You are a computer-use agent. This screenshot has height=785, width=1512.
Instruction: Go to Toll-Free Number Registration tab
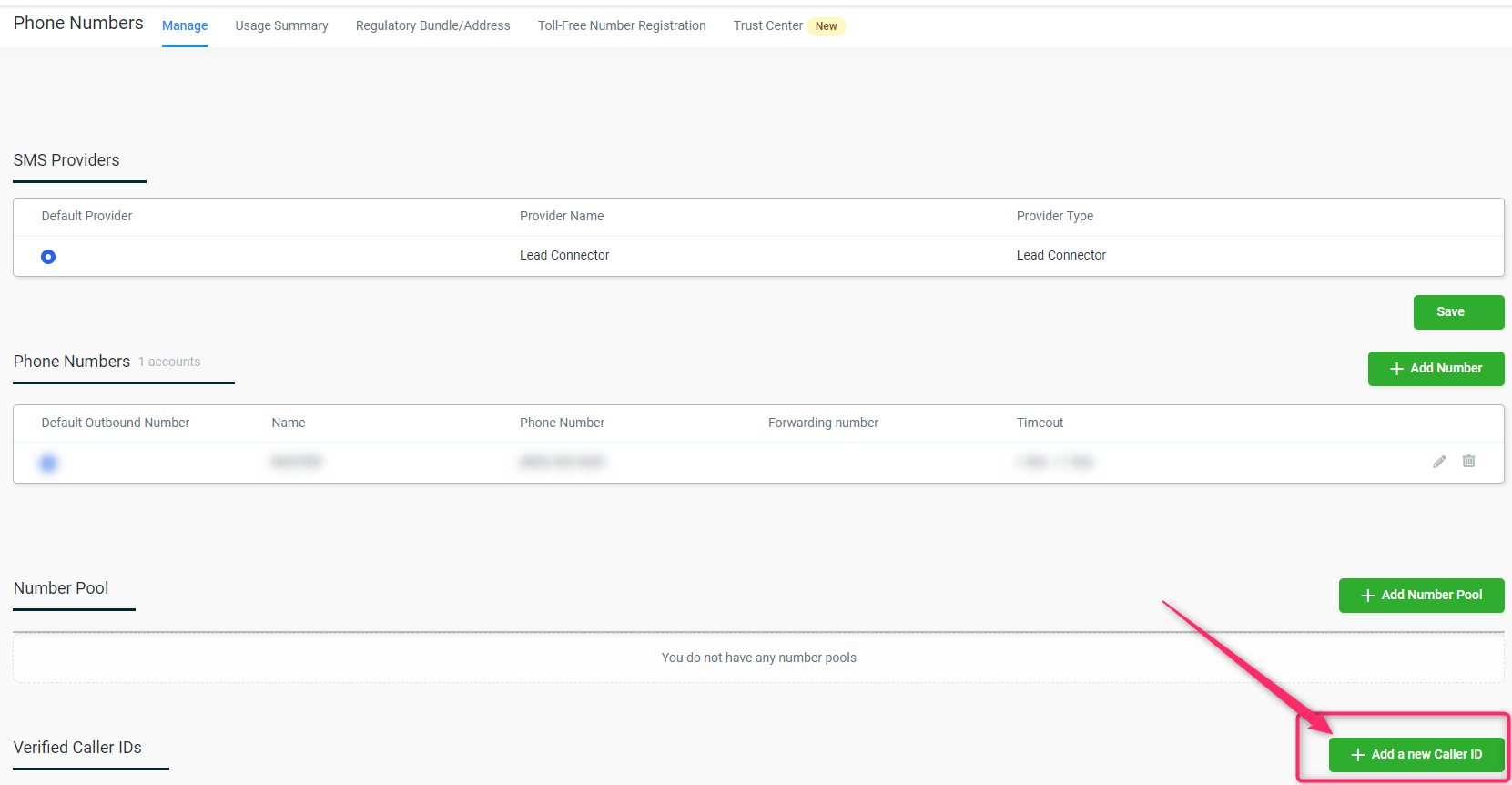pos(622,25)
